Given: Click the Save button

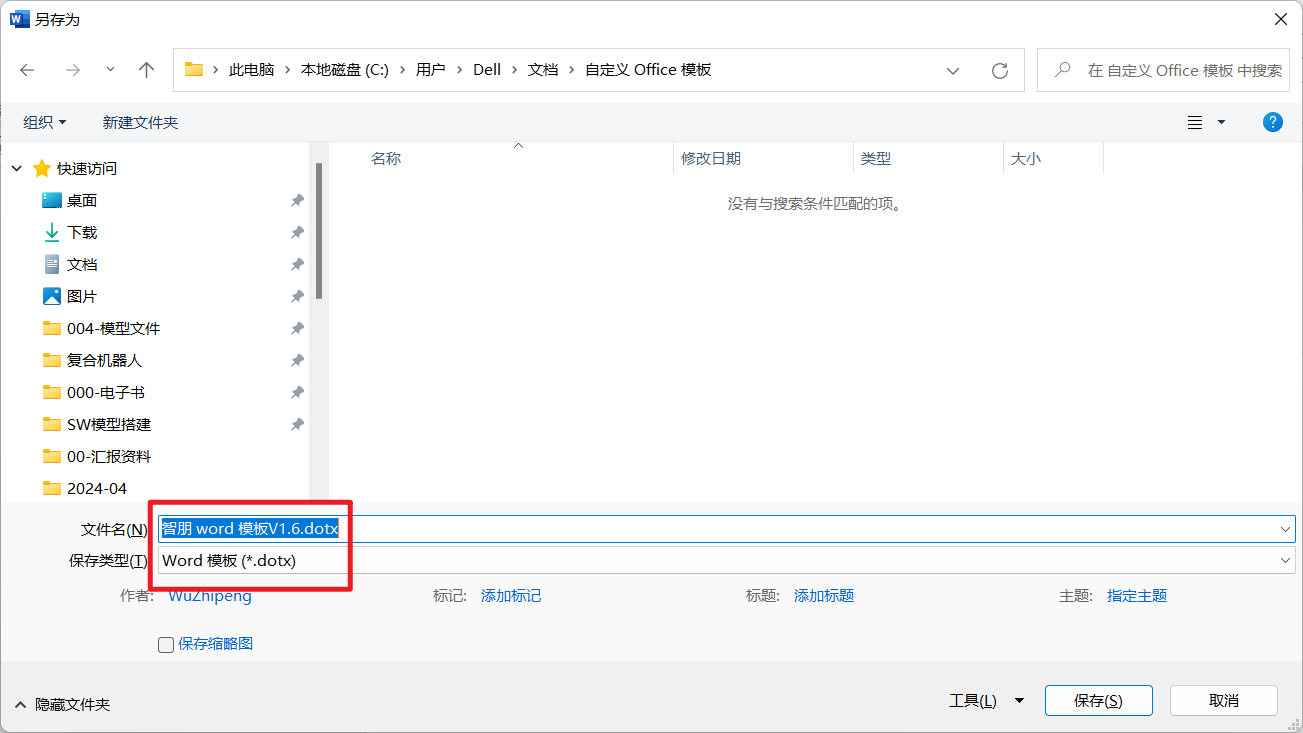Looking at the screenshot, I should 1098,701.
